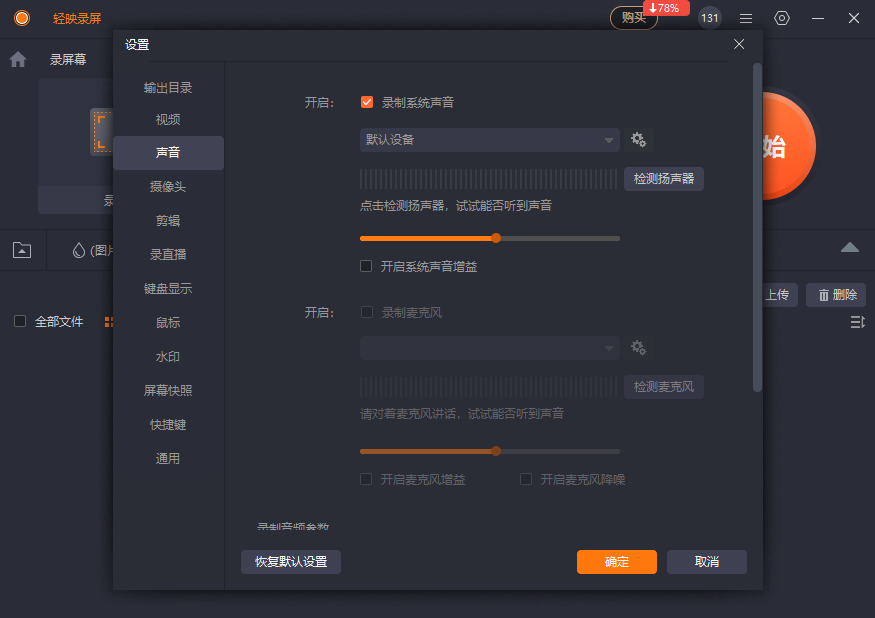Screen dimensions: 875x618
Task: Uncheck record system sound checkbox
Action: pos(367,102)
